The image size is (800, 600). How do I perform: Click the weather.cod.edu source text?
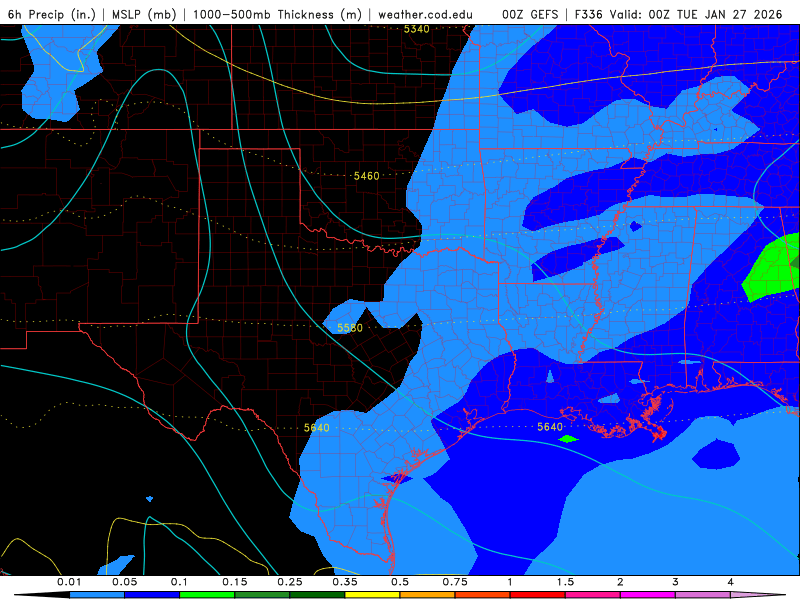(x=425, y=14)
